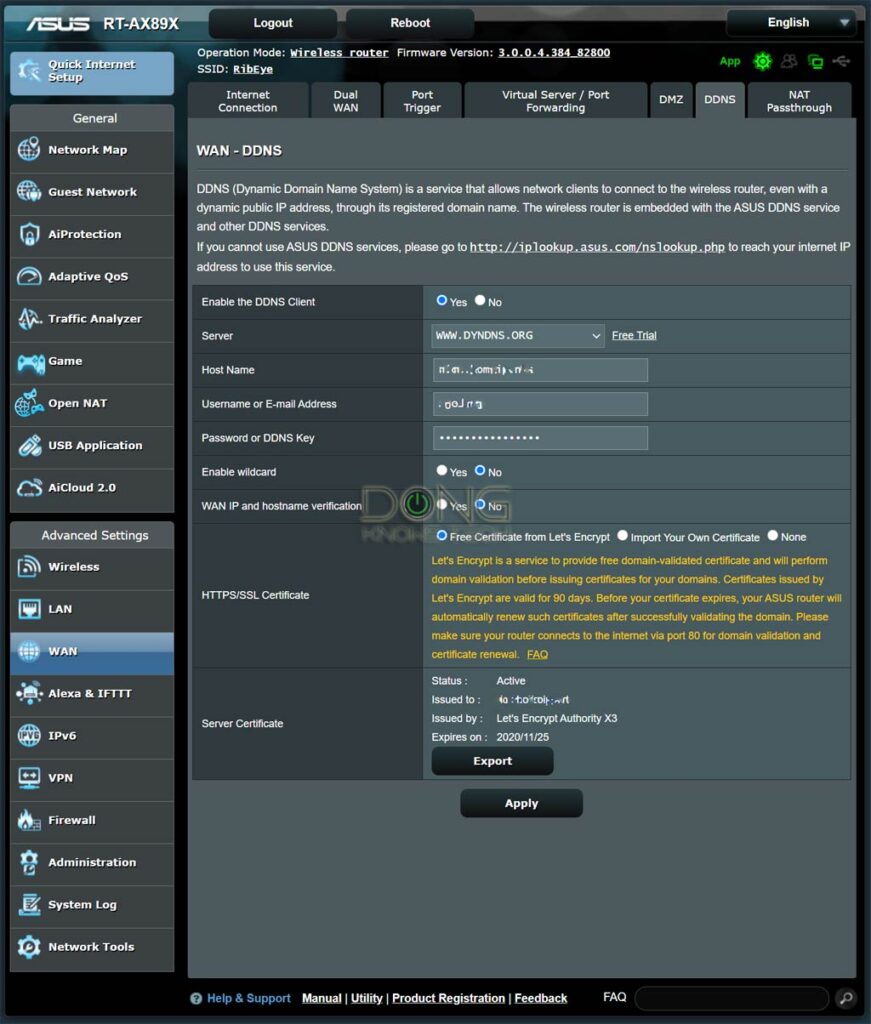Click the Apply button
871x1024 pixels.
(521, 803)
